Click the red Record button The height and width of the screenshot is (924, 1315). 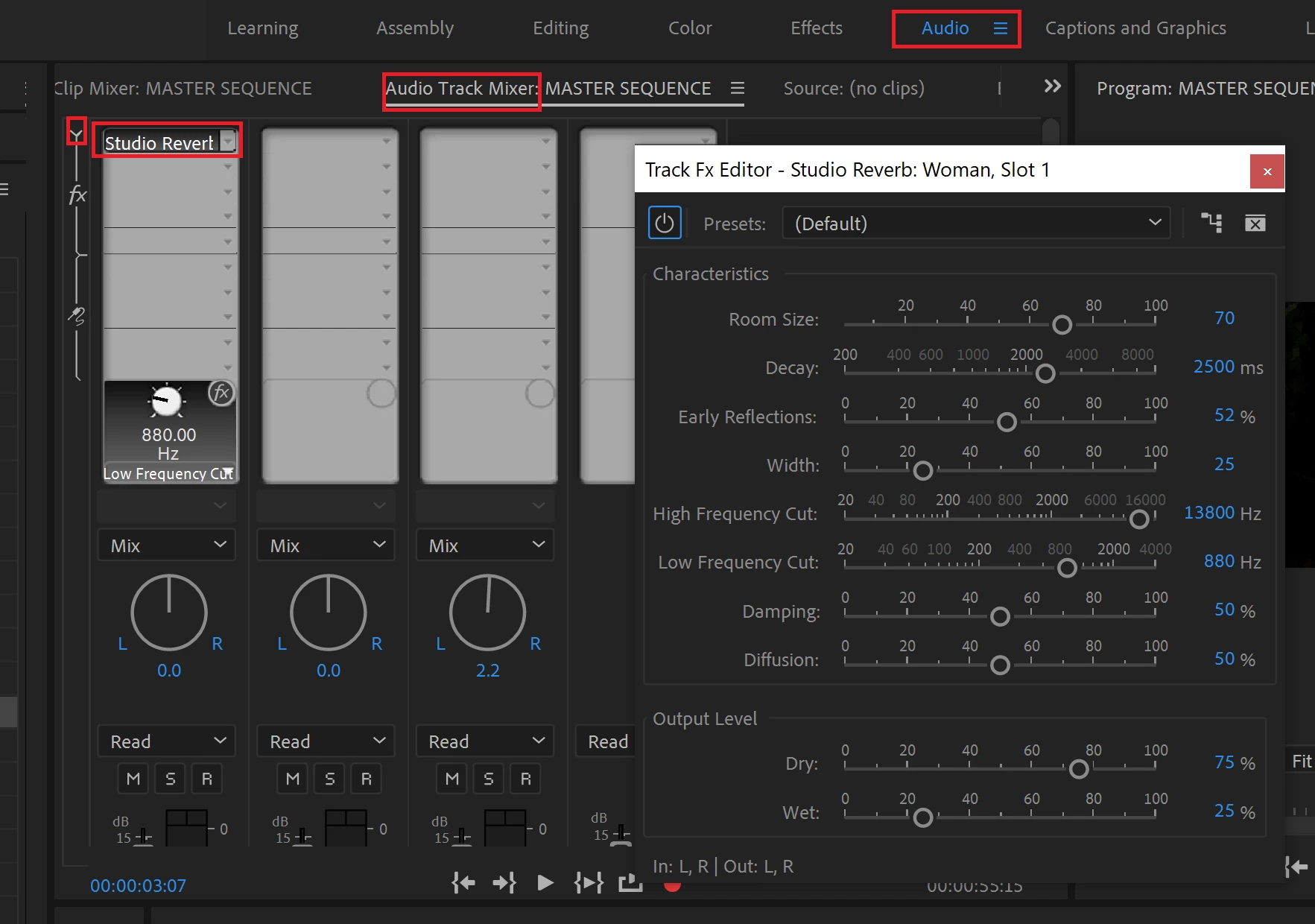point(672,885)
